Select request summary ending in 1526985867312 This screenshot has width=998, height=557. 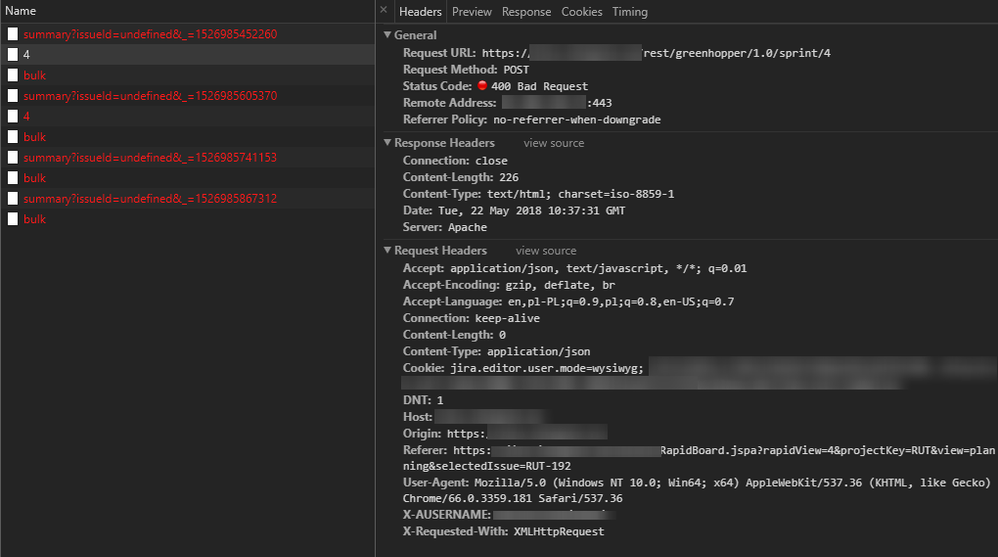tap(150, 199)
